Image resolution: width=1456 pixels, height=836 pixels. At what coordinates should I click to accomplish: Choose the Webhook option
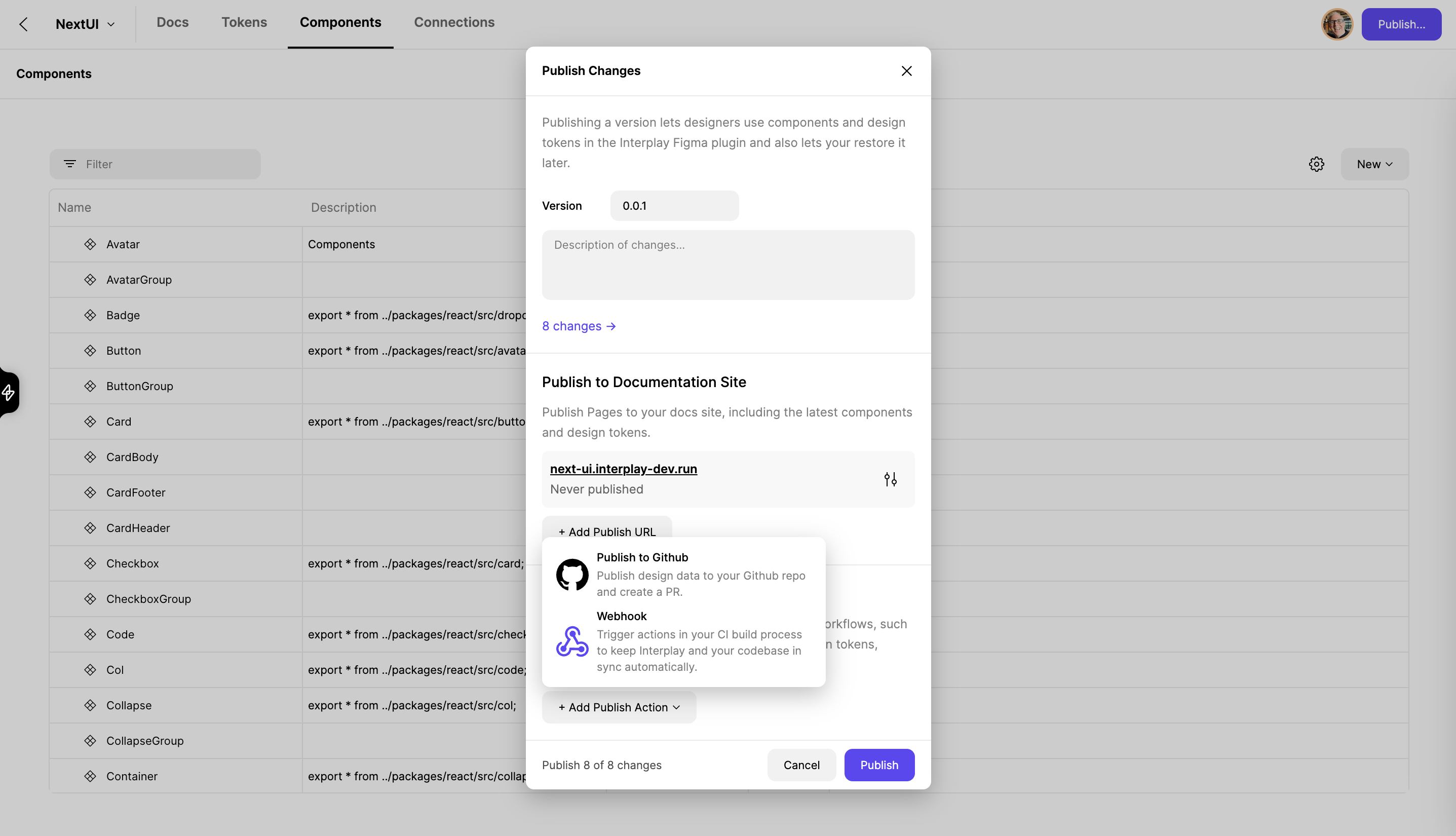(x=683, y=641)
